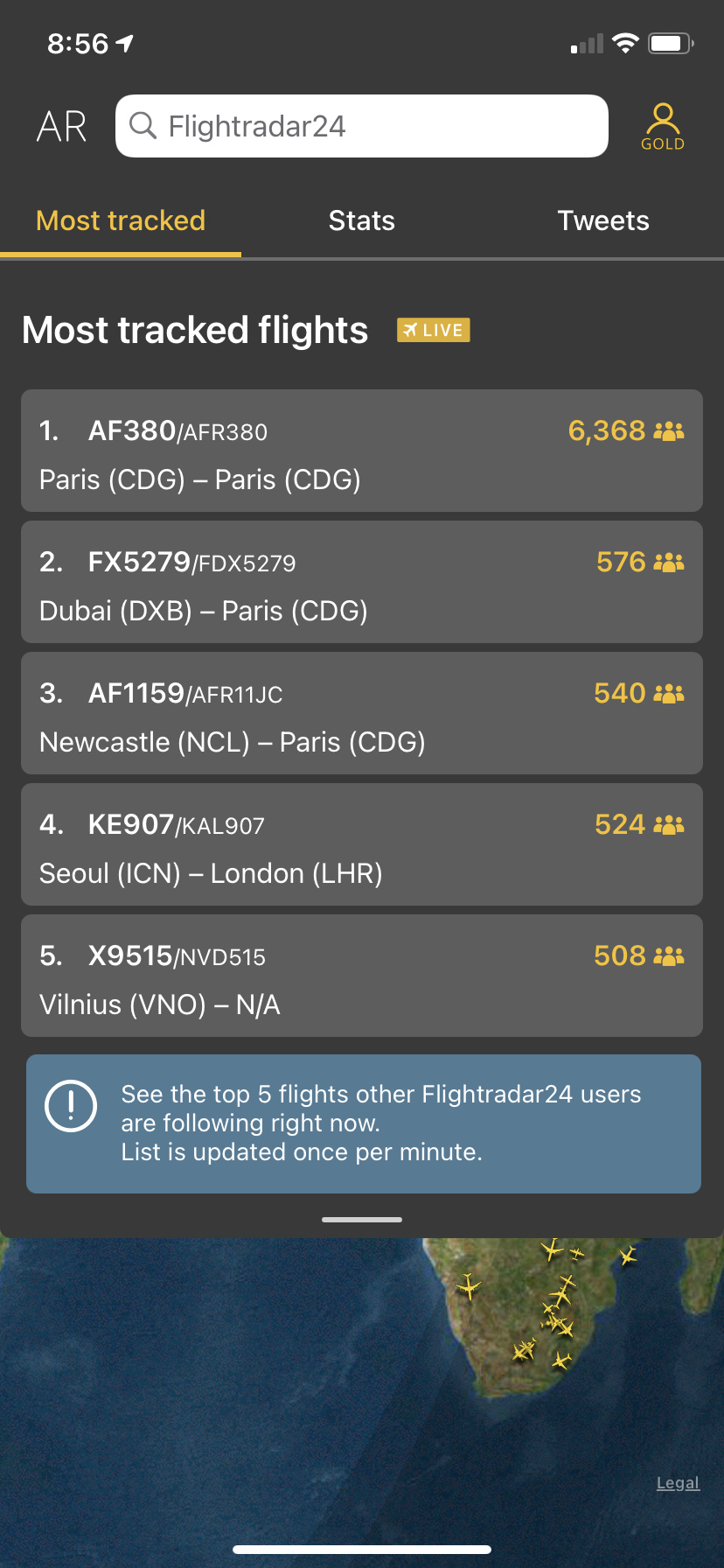Image resolution: width=724 pixels, height=1568 pixels.
Task: Open the Legal link on map
Action: coord(678,1483)
